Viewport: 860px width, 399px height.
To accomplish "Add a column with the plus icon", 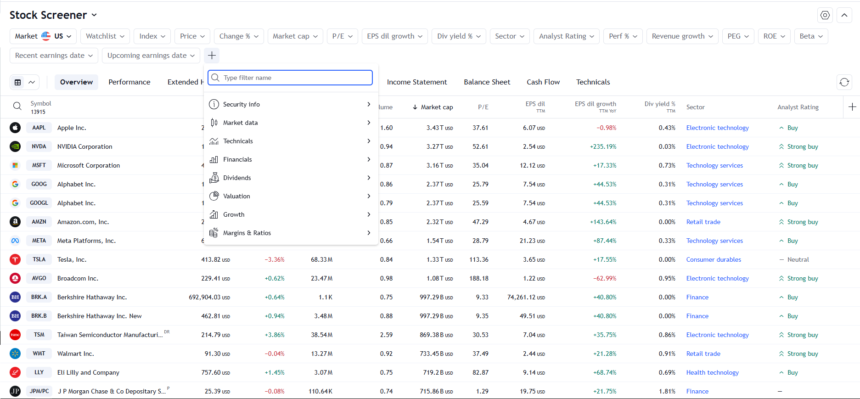I will pos(852,107).
